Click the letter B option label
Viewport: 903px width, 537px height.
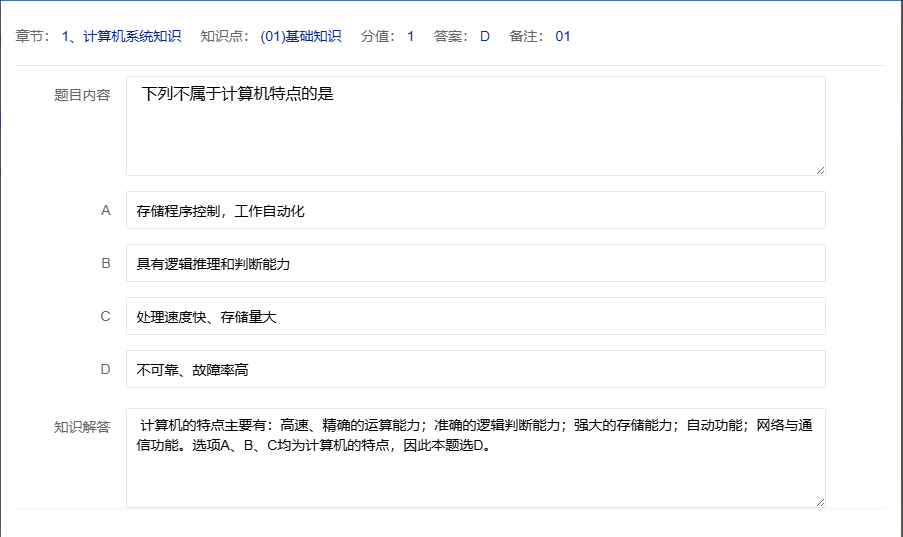105,264
